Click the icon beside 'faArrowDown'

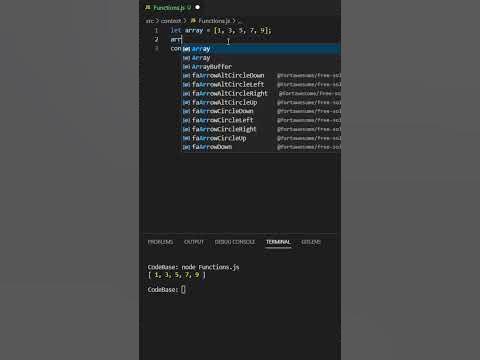[186, 147]
